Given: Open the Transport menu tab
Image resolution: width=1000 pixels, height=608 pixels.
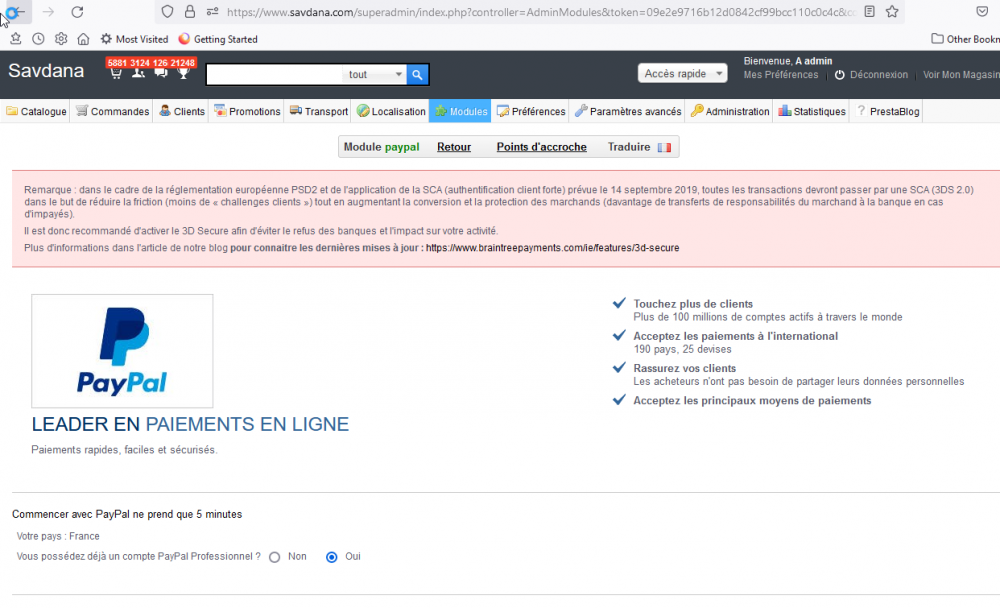Looking at the screenshot, I should (x=319, y=111).
